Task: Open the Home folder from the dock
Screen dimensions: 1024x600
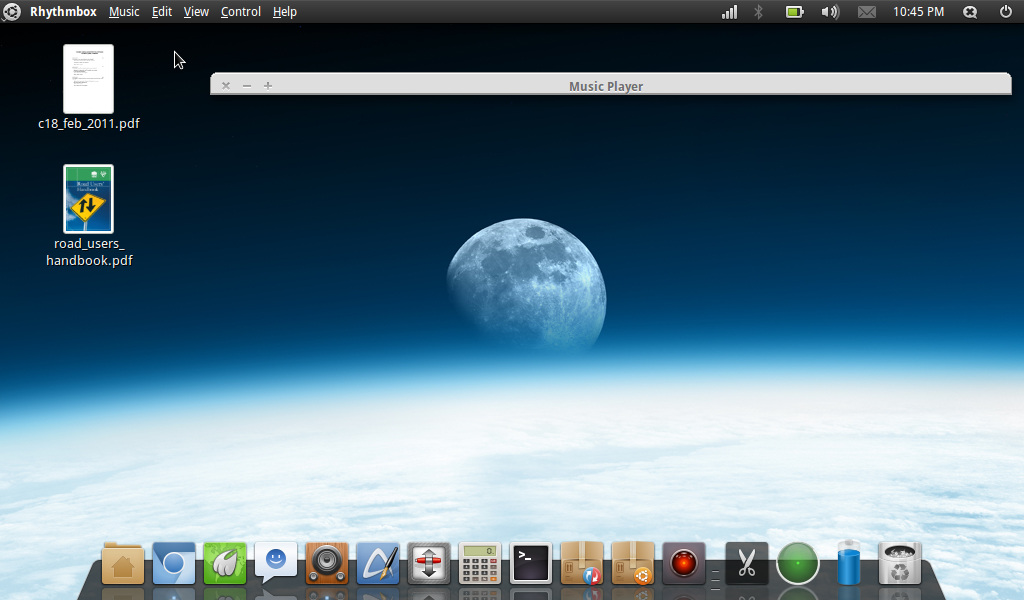Action: (123, 563)
